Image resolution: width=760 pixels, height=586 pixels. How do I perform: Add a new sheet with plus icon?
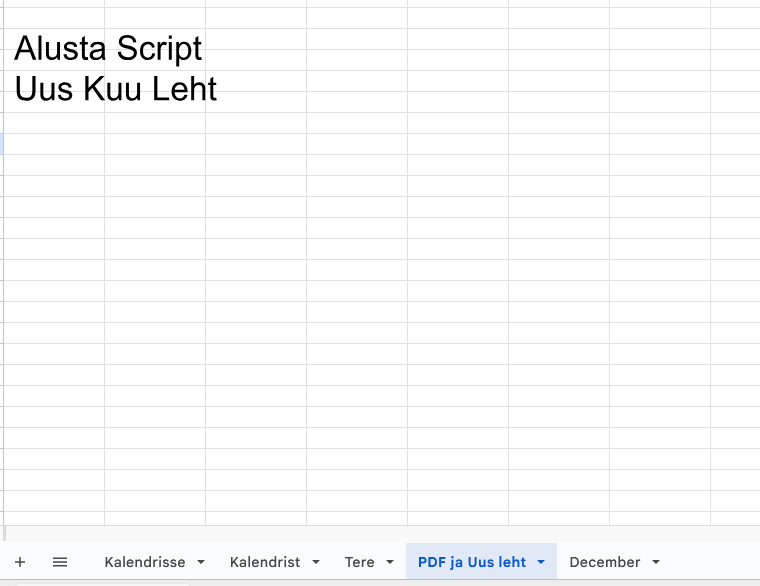(x=20, y=562)
